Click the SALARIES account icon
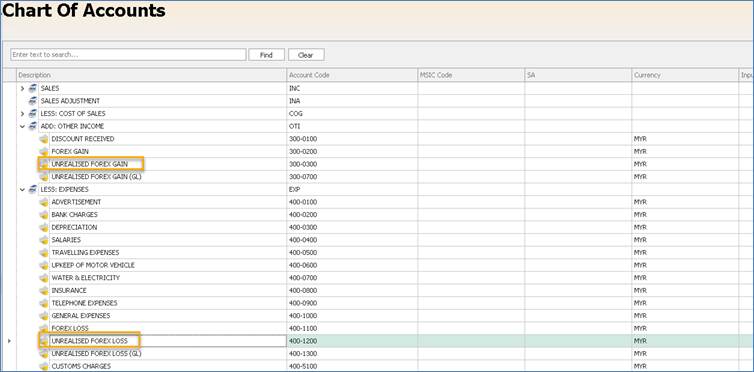Screen dimensions: 754x372 point(44,240)
